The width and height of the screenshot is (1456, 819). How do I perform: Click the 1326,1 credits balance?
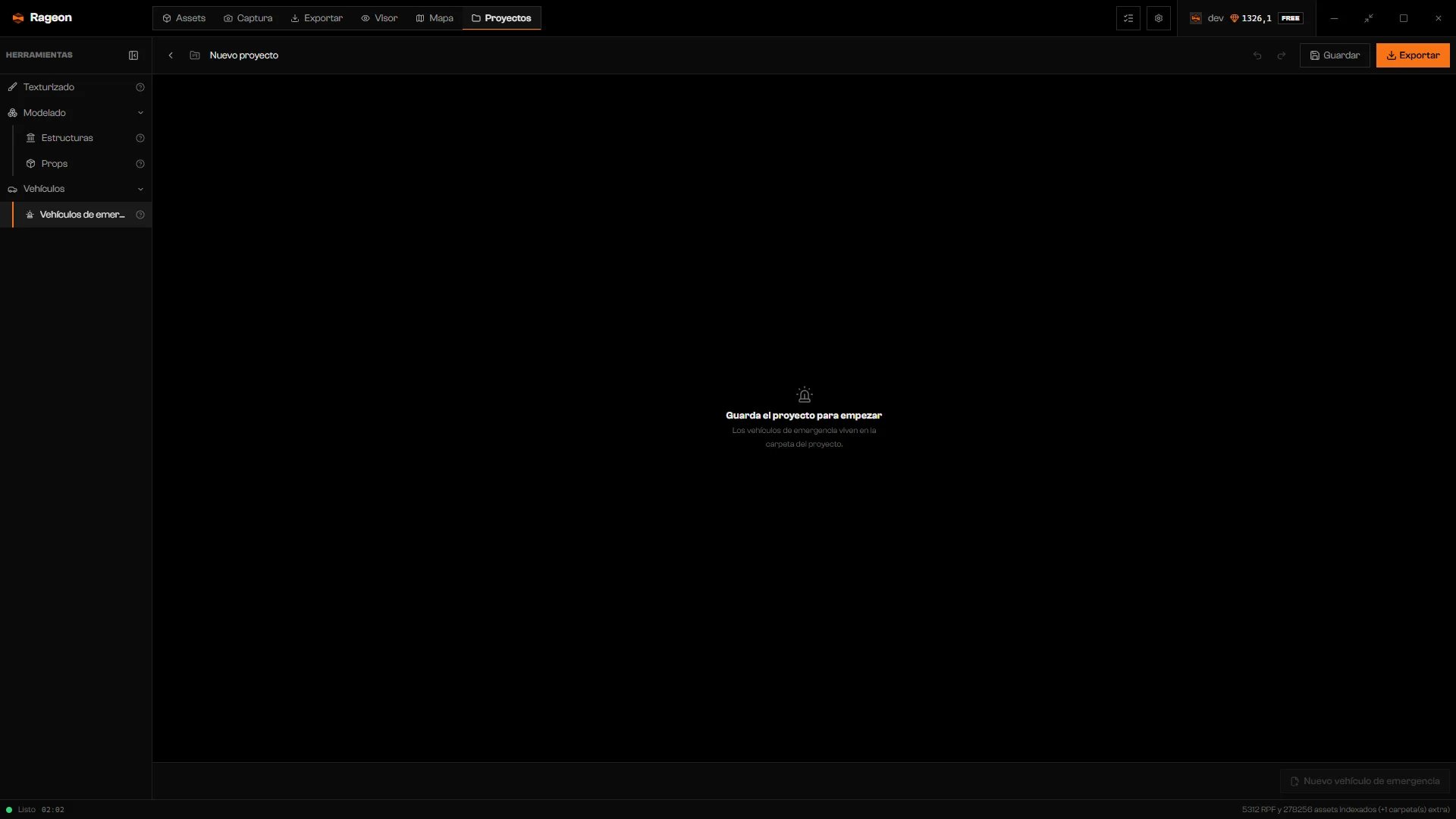[x=1250, y=18]
